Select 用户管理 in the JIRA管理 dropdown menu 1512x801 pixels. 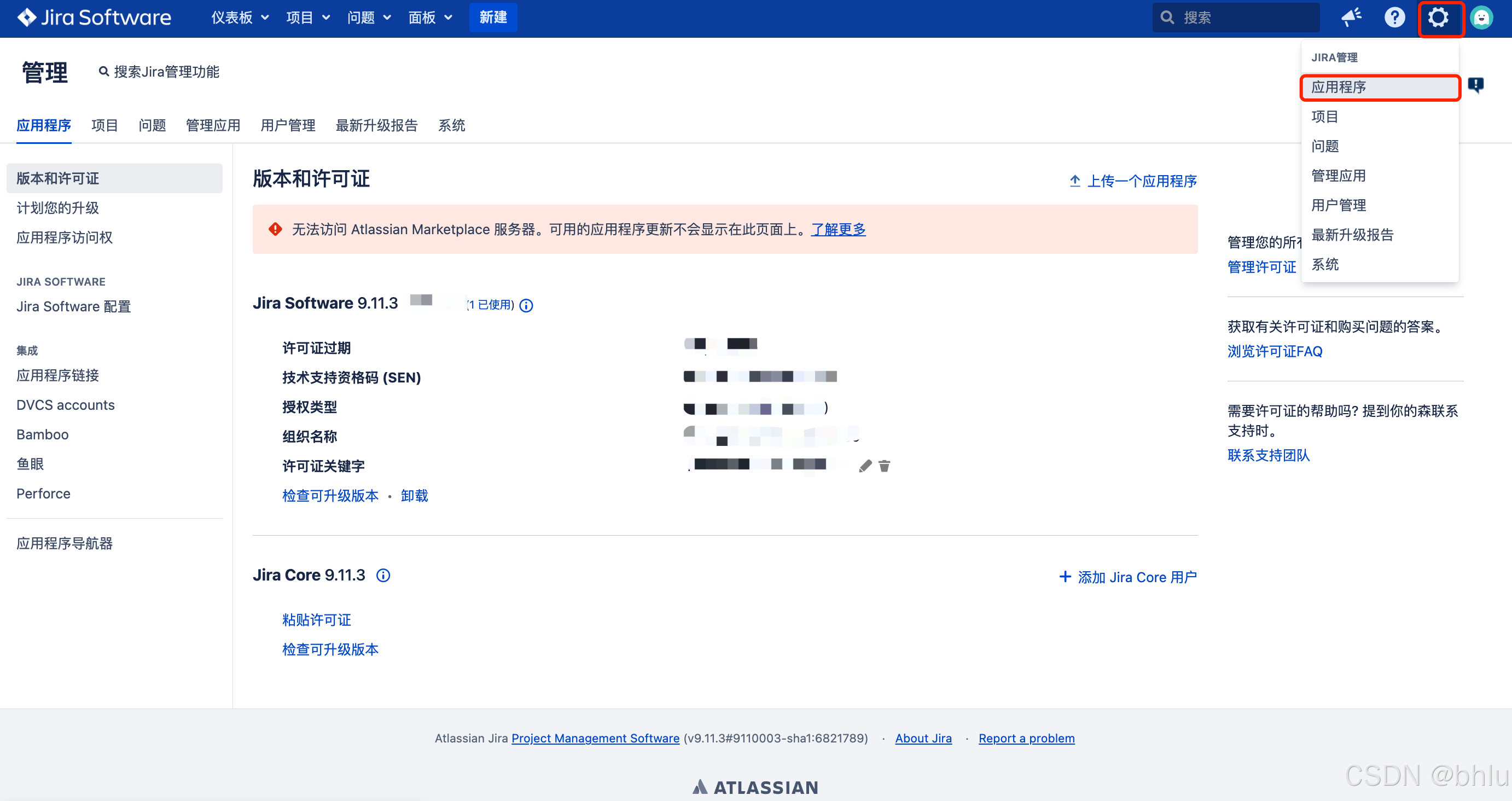coord(1380,205)
